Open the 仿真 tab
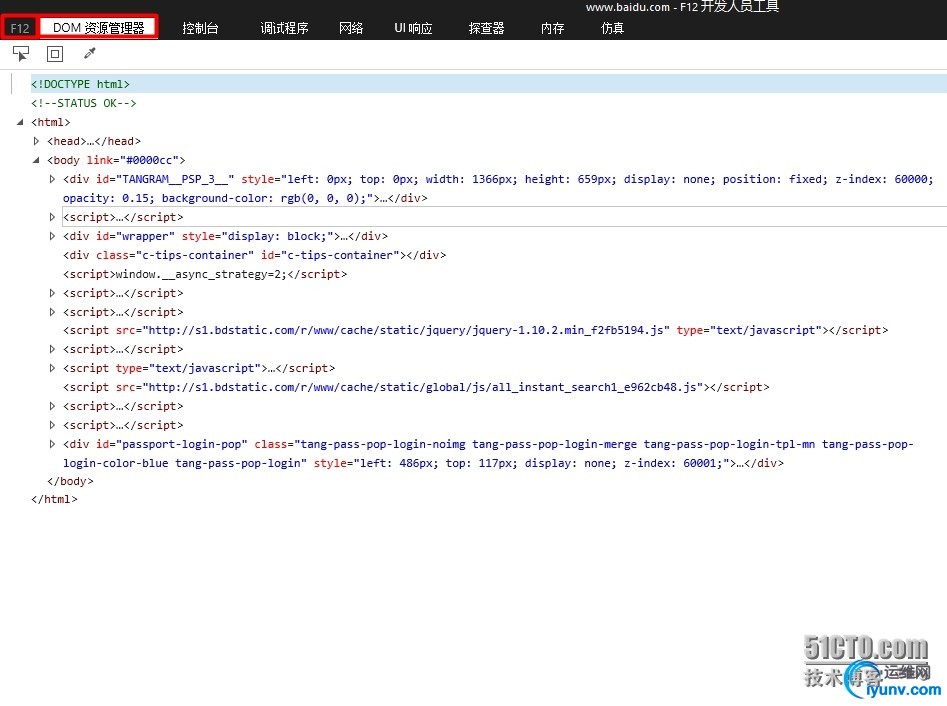This screenshot has width=947, height=706. point(612,28)
